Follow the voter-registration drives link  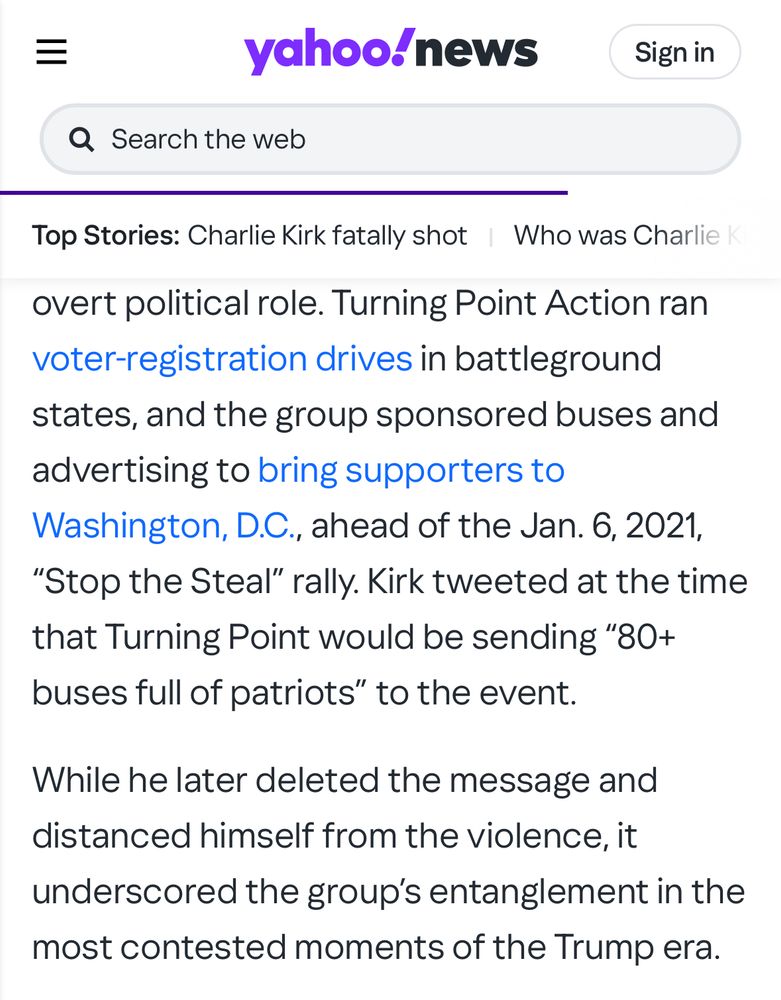(x=222, y=358)
